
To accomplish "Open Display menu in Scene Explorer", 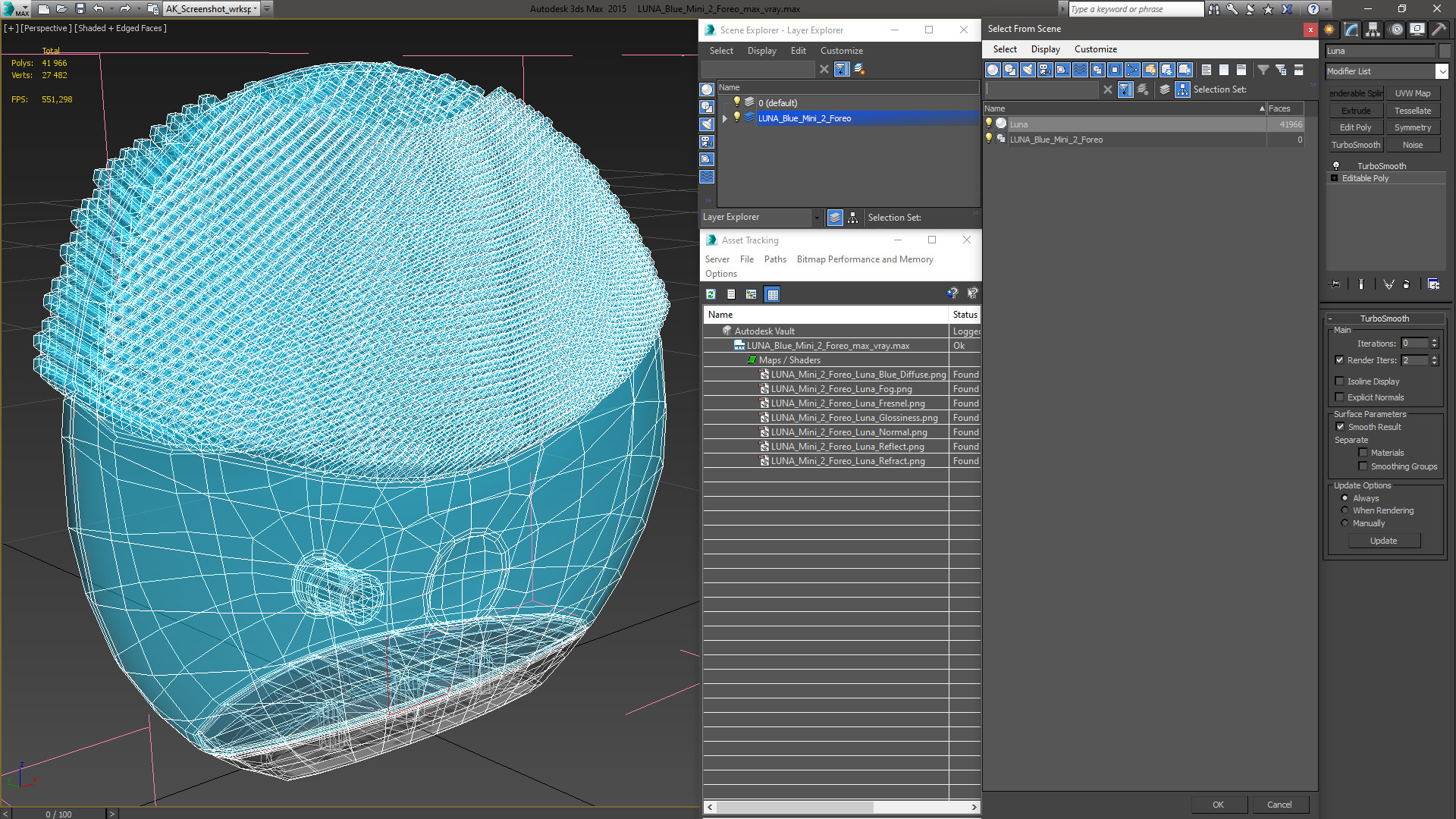I will (x=761, y=51).
